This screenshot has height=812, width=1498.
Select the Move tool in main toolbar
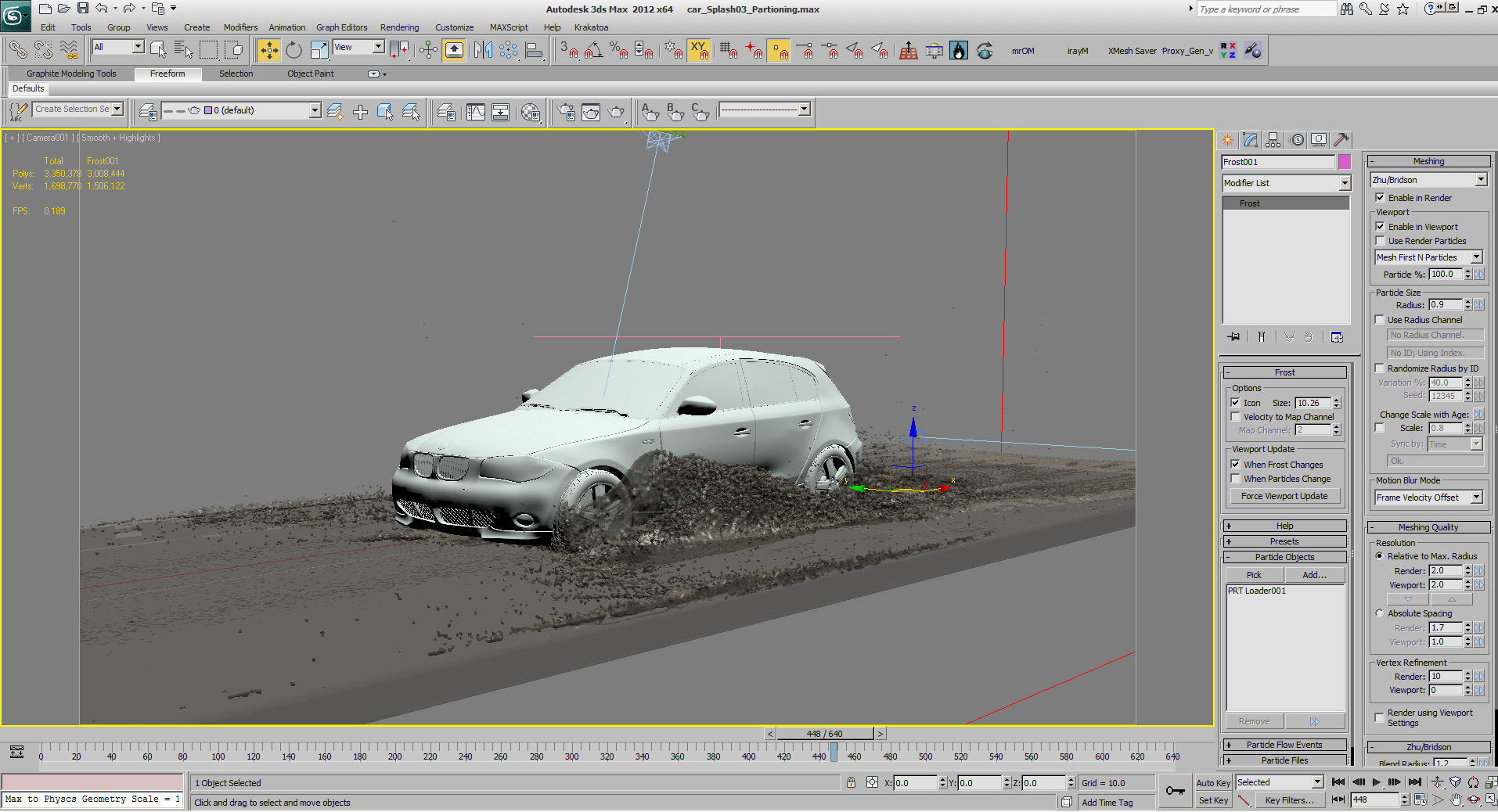(268, 51)
